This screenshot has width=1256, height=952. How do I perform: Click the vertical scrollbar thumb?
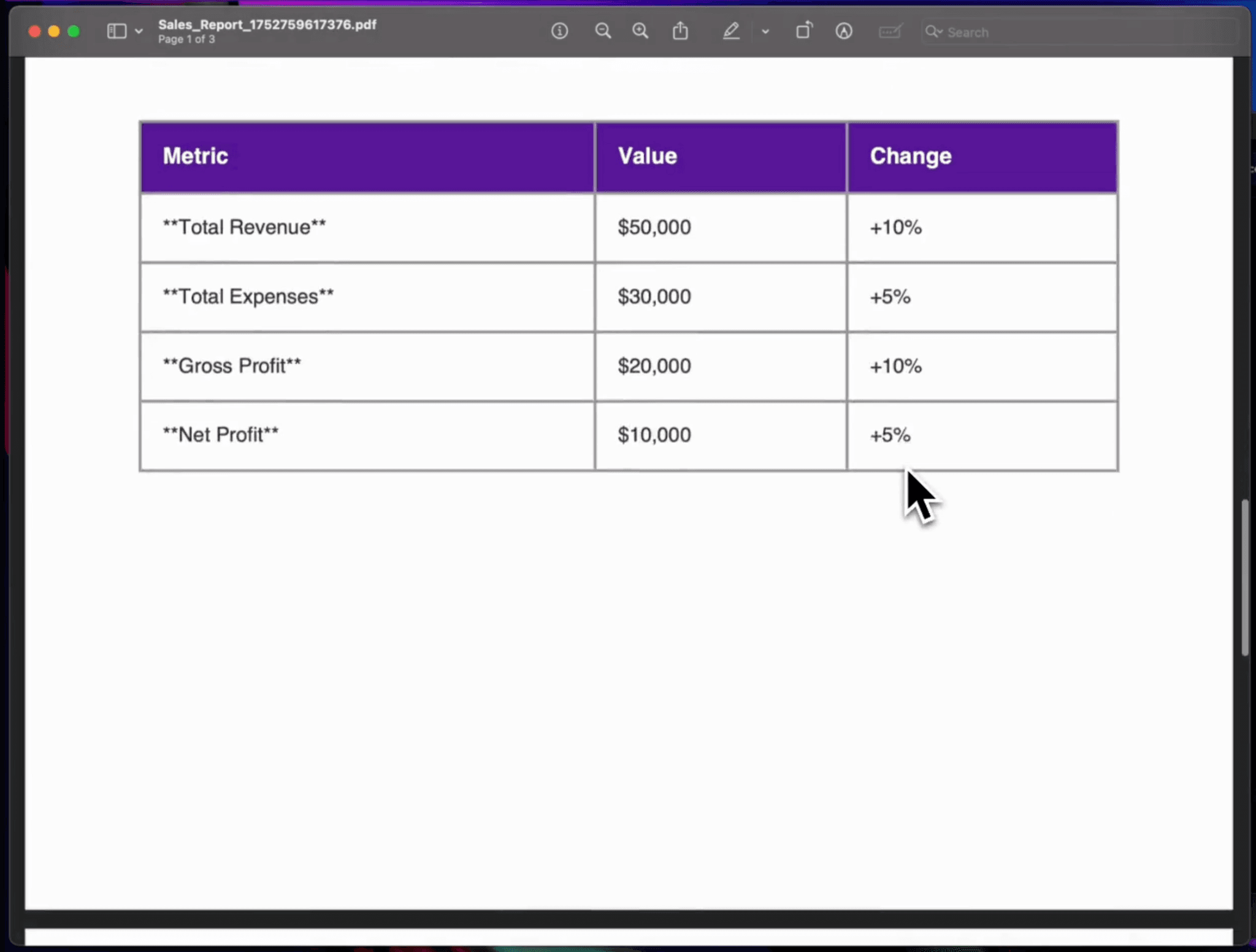1245,577
